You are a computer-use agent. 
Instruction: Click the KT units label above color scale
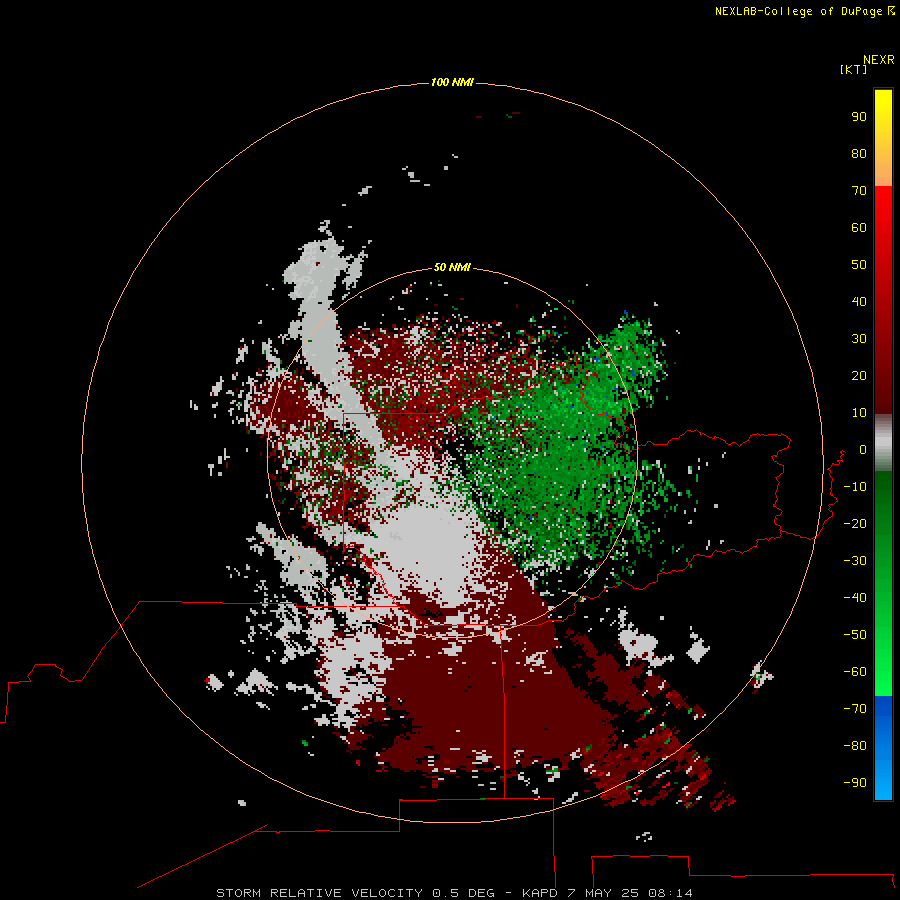click(853, 69)
